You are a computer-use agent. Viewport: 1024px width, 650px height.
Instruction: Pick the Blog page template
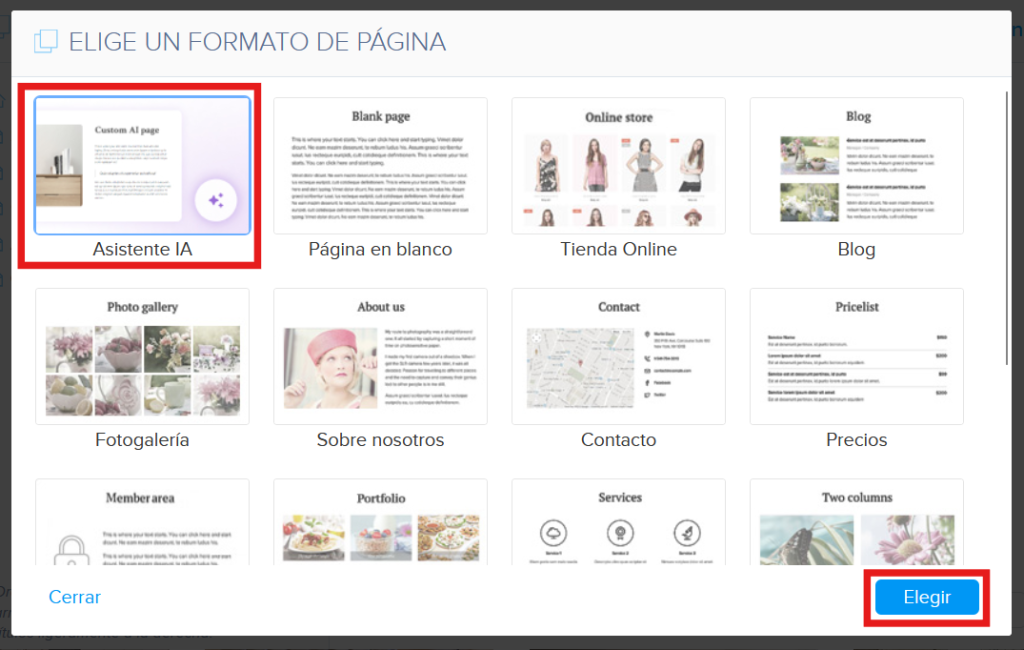[856, 165]
